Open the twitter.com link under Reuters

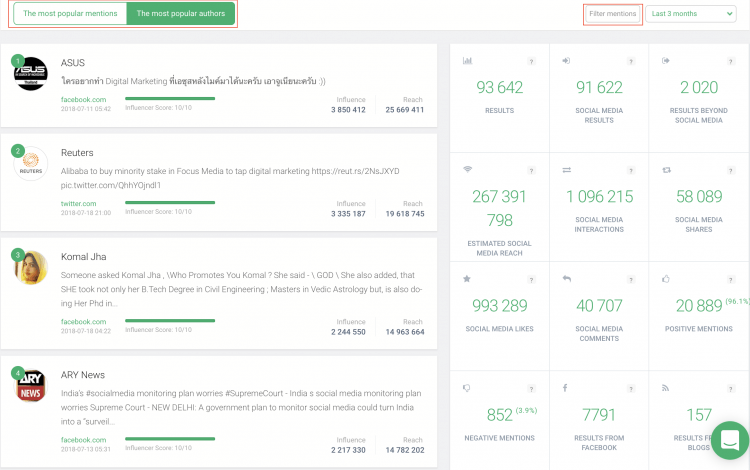point(78,204)
